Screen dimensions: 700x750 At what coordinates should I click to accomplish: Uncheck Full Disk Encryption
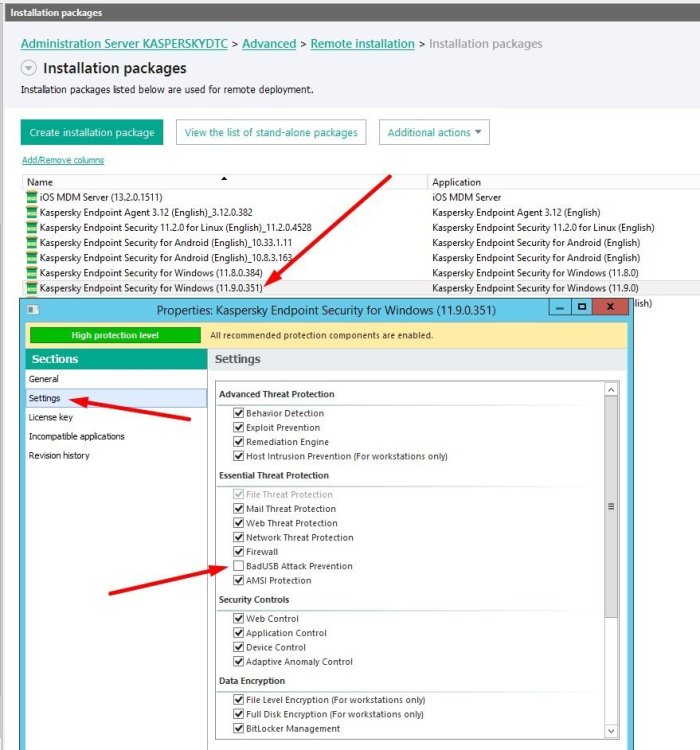[x=238, y=714]
